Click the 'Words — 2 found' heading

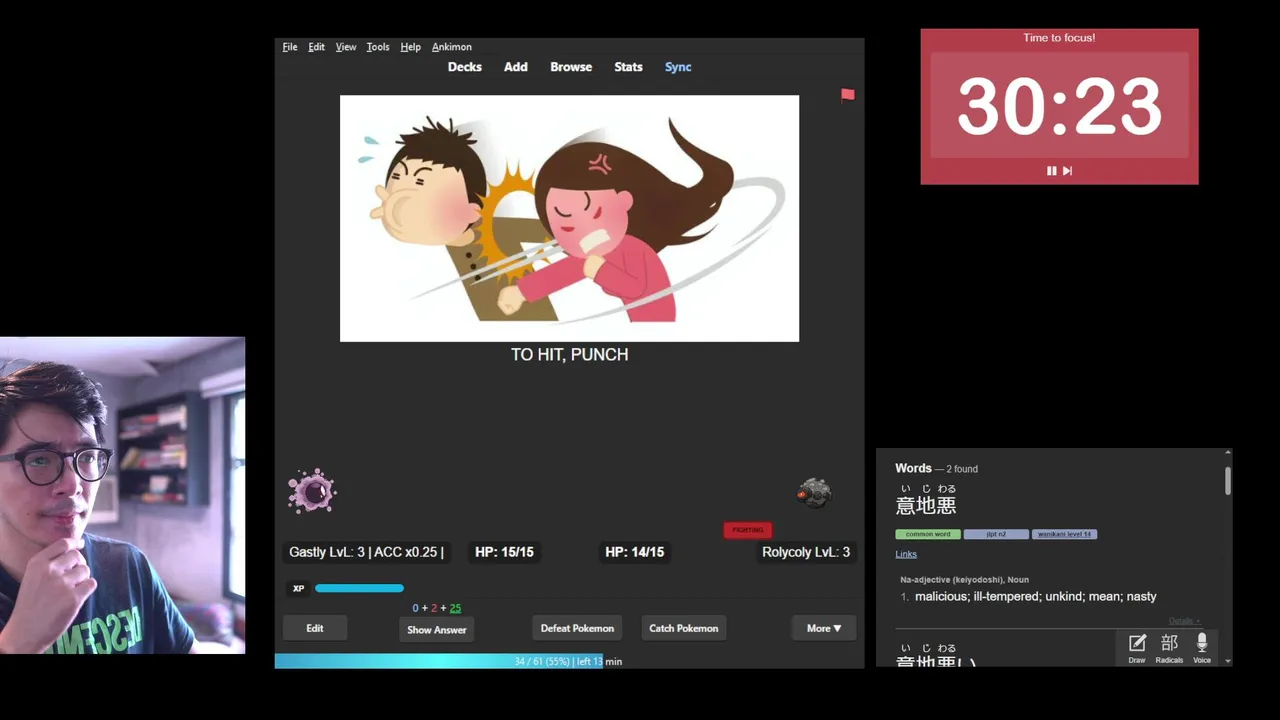[x=936, y=468]
